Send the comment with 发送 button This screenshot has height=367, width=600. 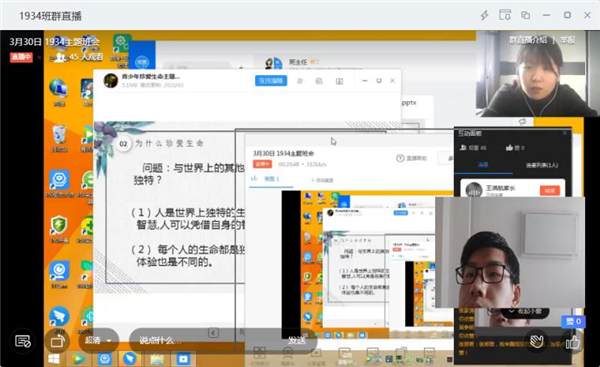(297, 340)
